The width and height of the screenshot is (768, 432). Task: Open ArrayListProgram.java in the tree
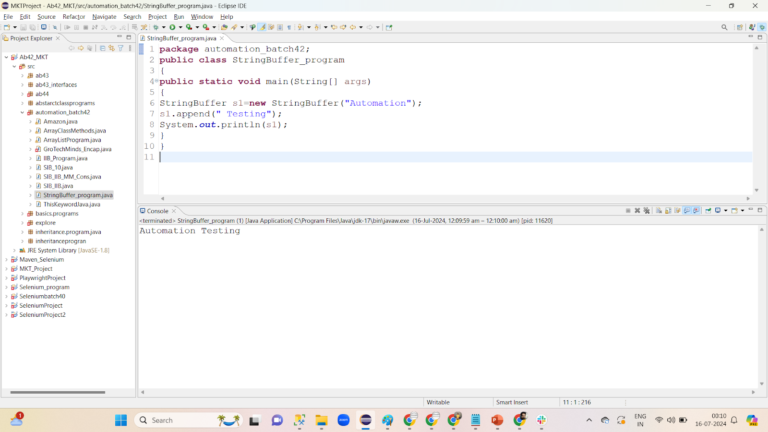72,140
